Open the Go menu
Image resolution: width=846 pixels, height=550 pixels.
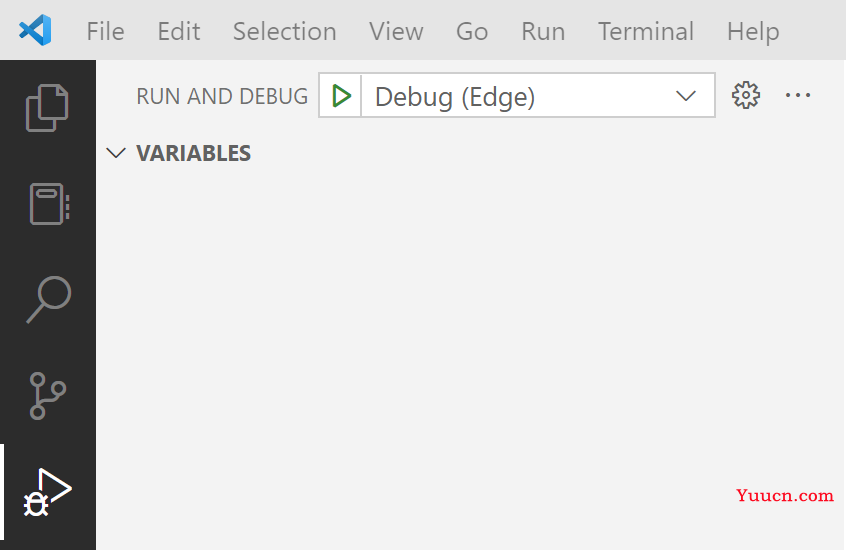(472, 31)
